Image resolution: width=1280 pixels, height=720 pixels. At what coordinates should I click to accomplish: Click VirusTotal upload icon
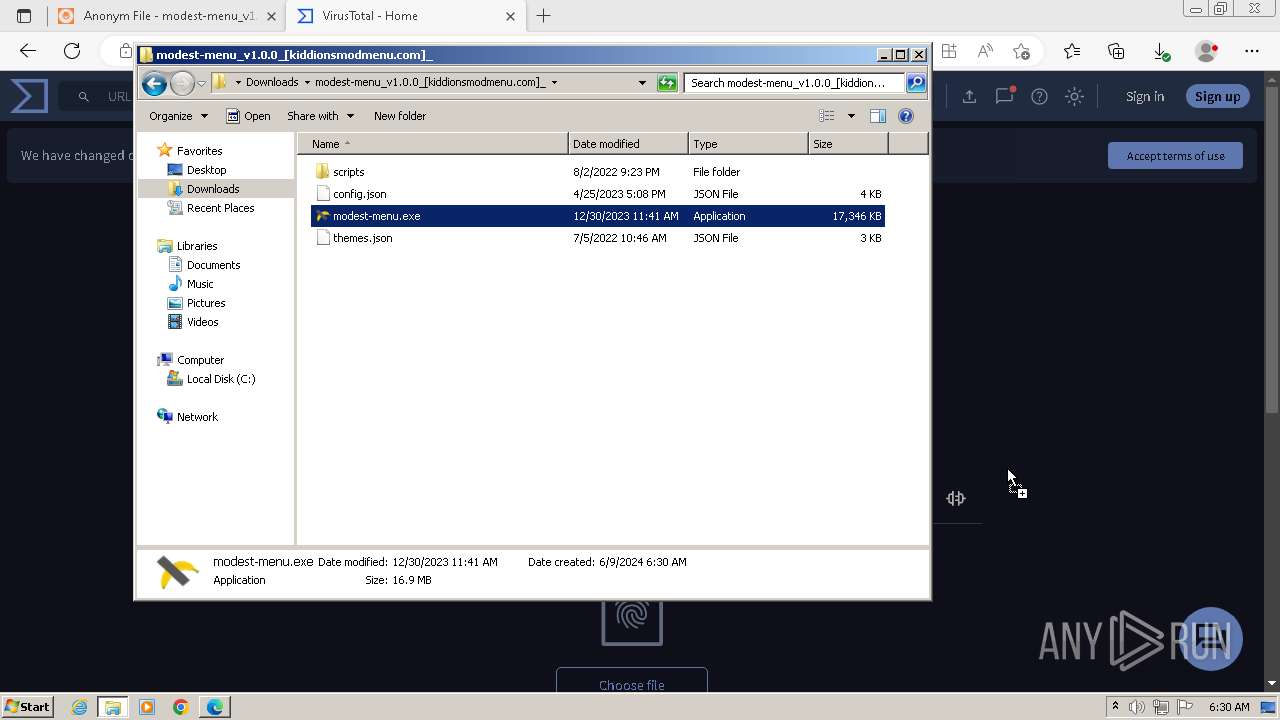pyautogui.click(x=969, y=97)
